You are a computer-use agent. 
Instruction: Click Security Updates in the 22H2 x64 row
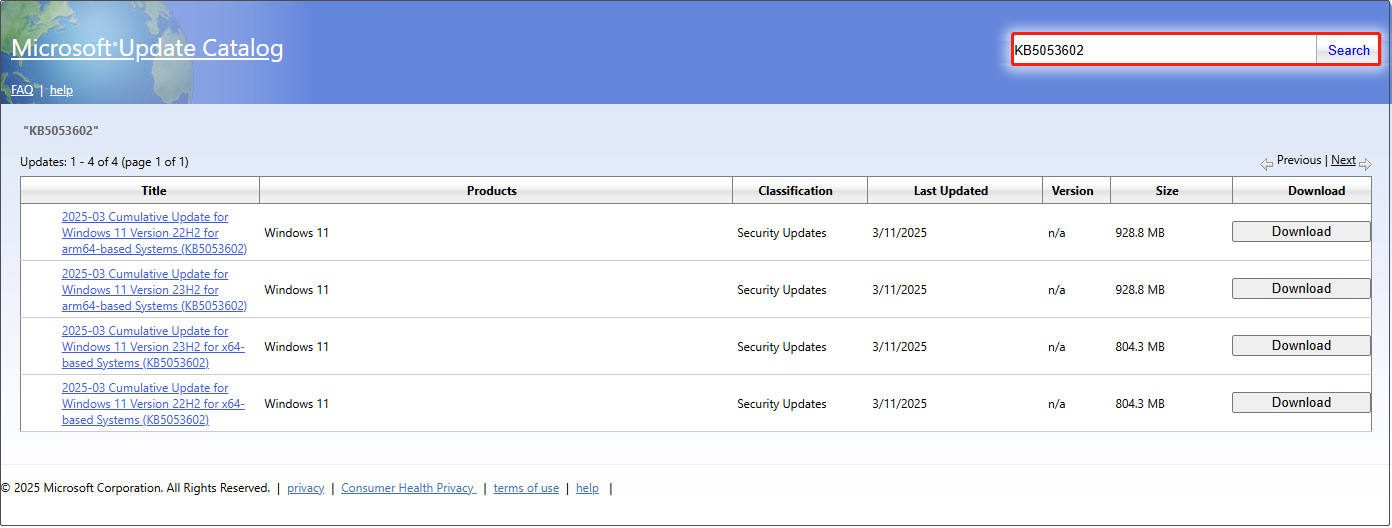point(782,404)
